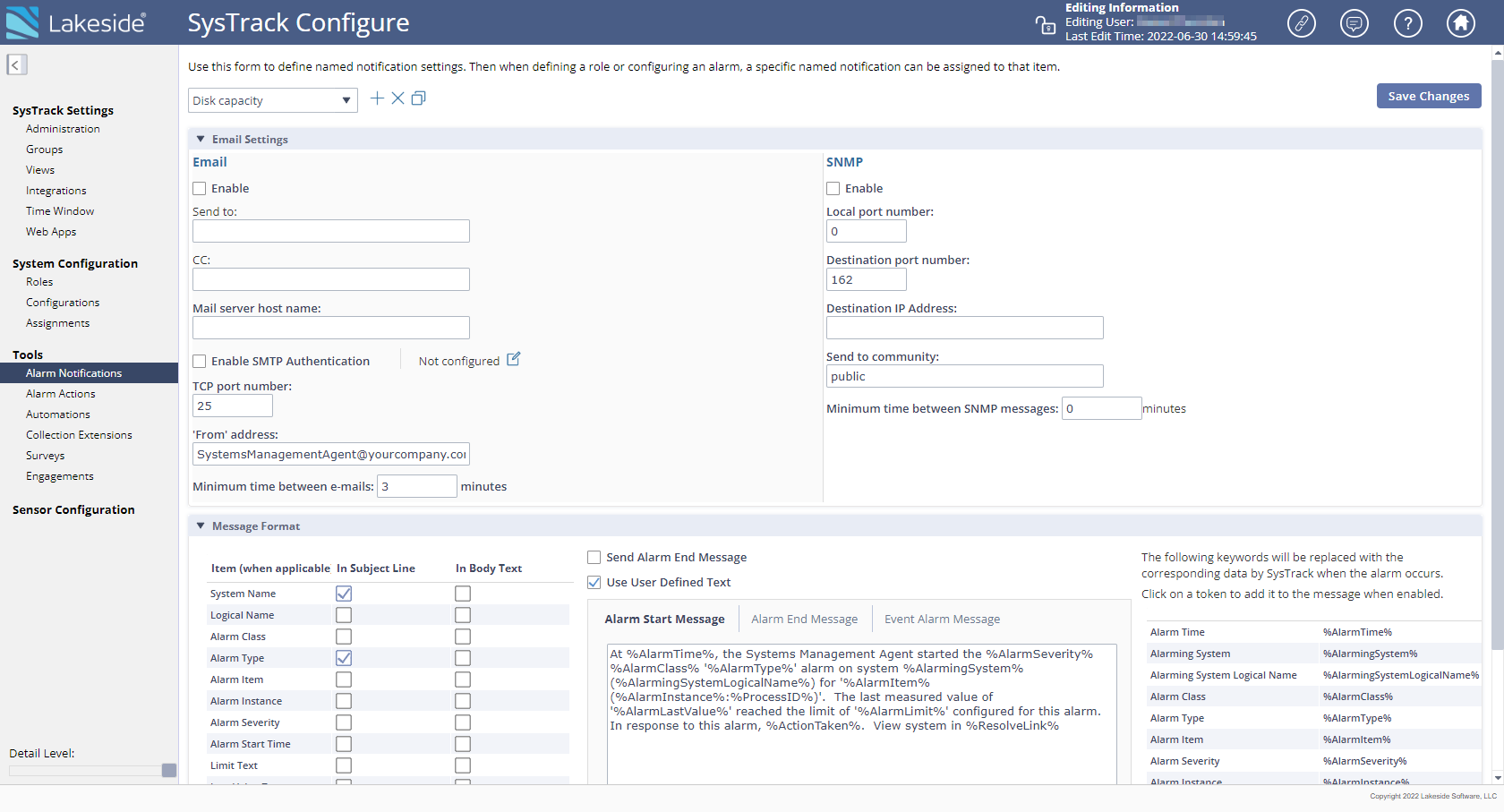Viewport: 1504px width, 812px height.
Task: Open Time Window settings
Action: click(x=60, y=211)
